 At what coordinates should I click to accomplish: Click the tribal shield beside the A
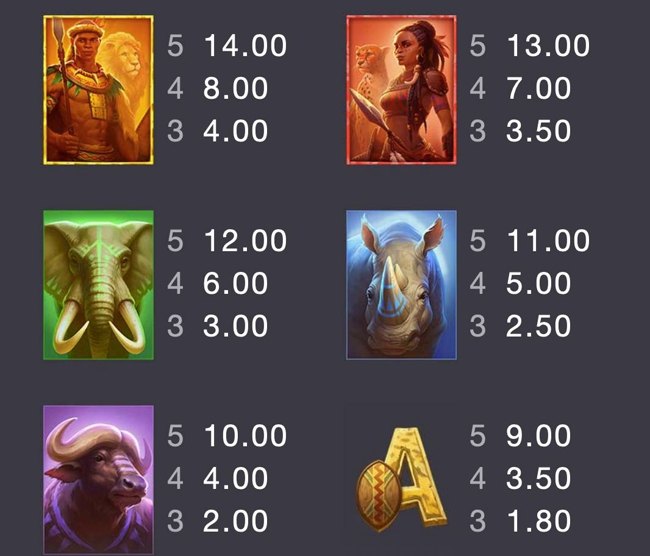378,495
